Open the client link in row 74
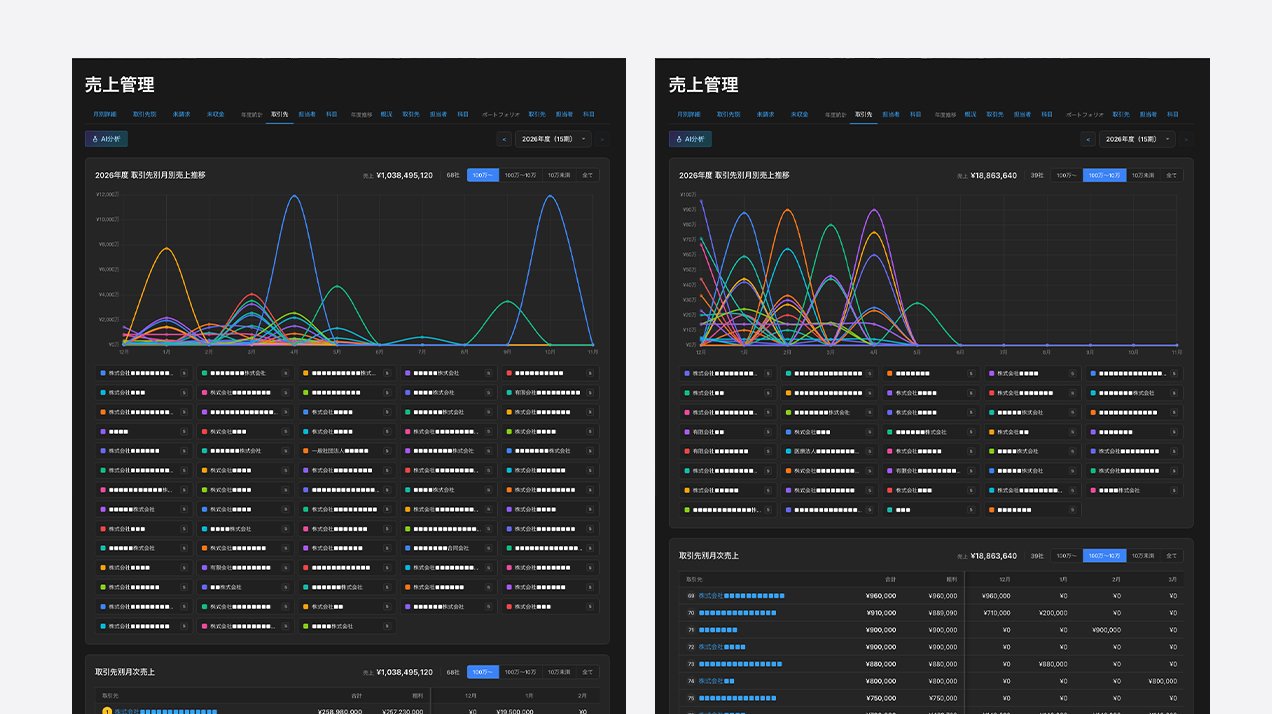Screen dimensions: 1272x714 coord(716,681)
